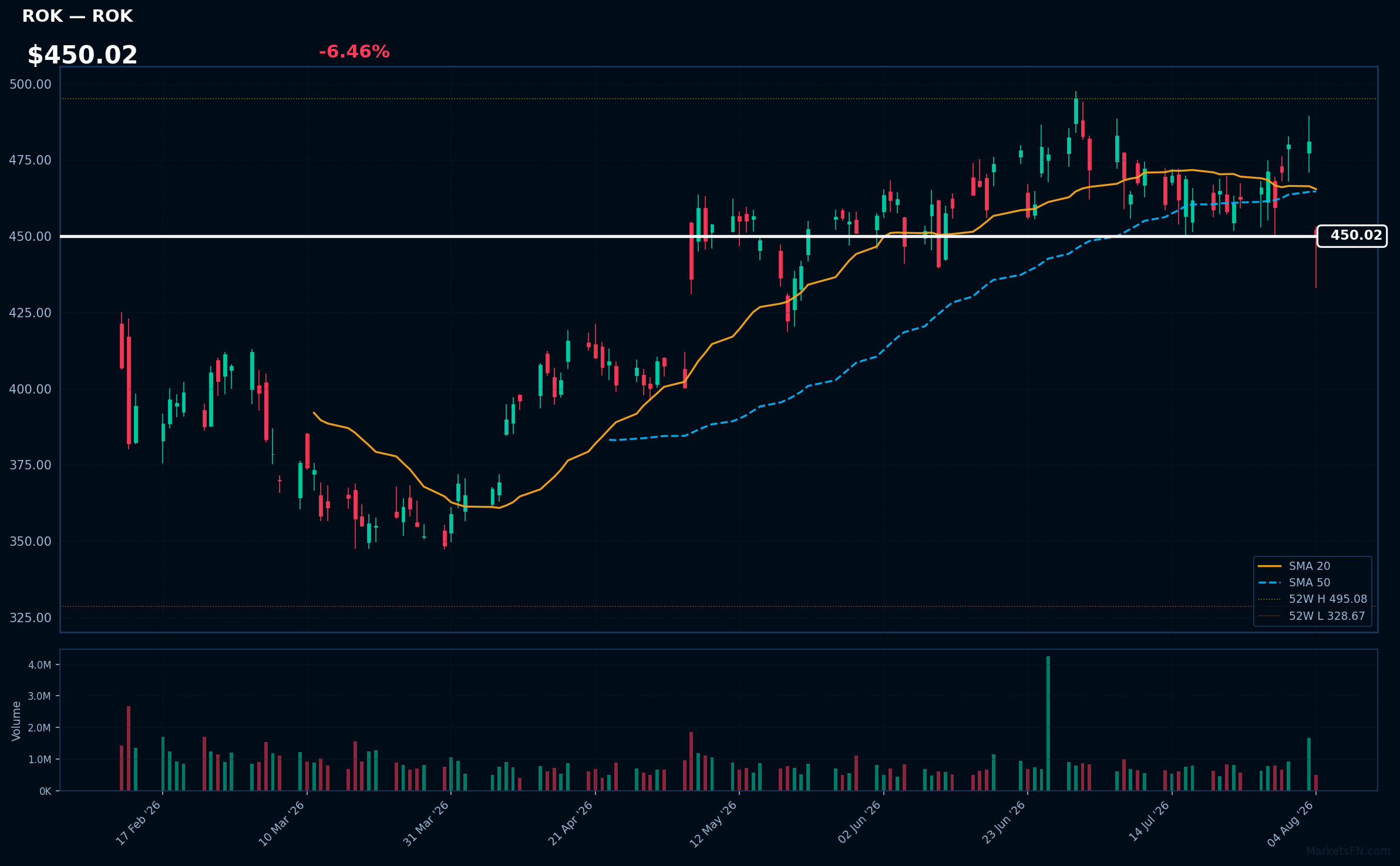Click the 23 Jun '26 date label
Viewport: 1400px width, 866px height.
pos(1004,823)
